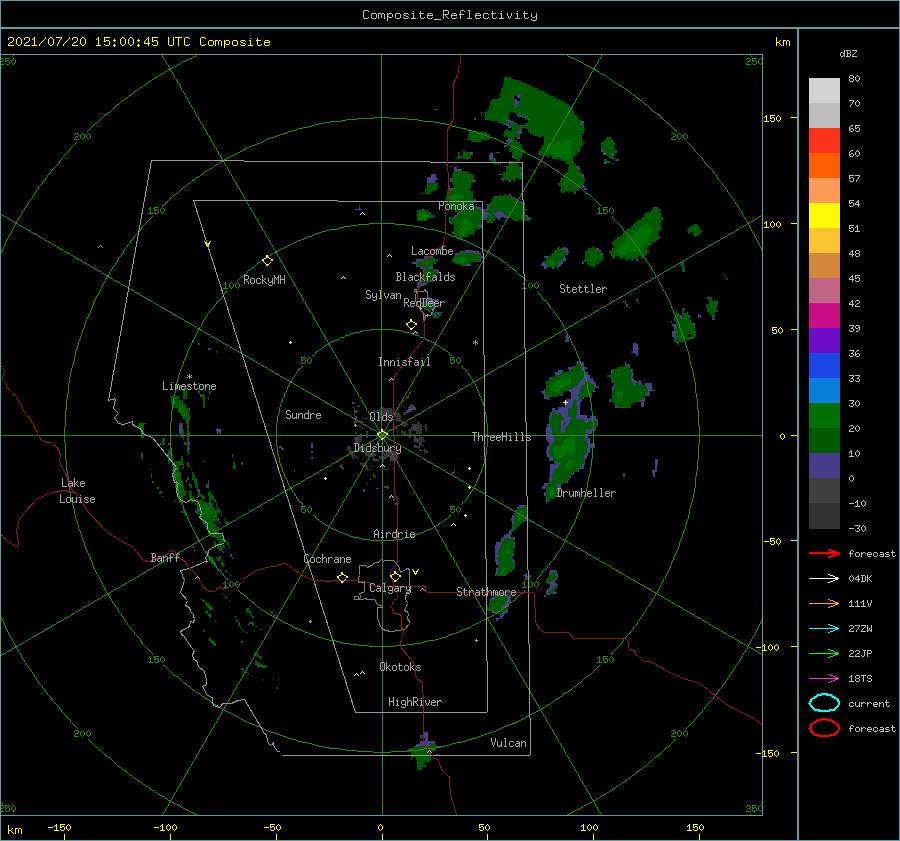Click the yellow diamond marker near Cochrane
The image size is (900, 841).
(x=342, y=577)
